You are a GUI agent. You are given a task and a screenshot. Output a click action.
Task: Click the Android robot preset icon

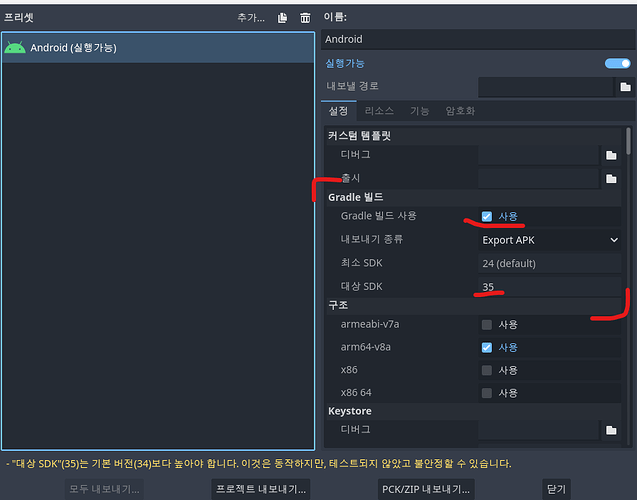15,48
